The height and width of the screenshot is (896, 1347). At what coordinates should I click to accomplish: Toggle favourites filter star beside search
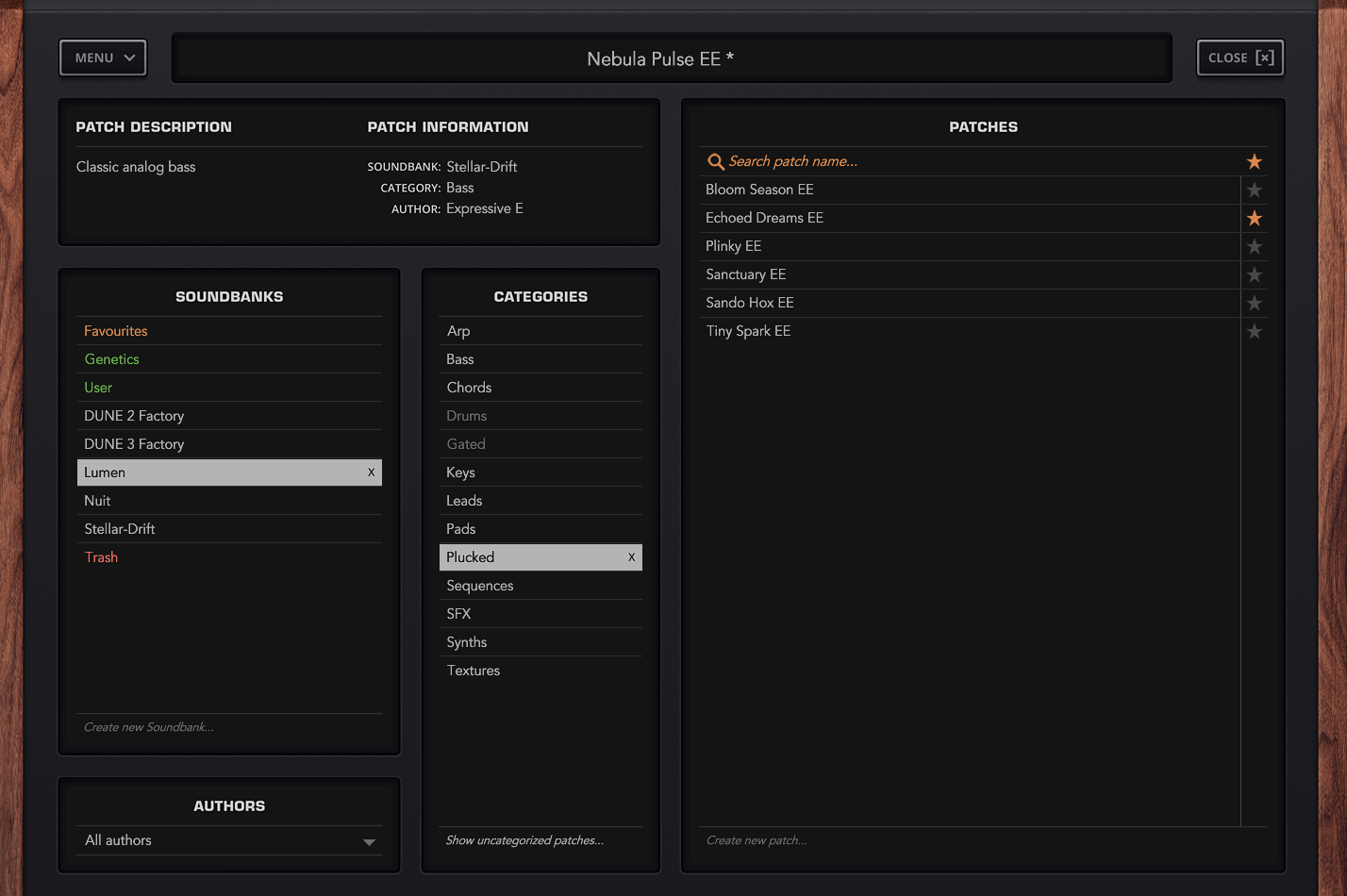[x=1254, y=162]
